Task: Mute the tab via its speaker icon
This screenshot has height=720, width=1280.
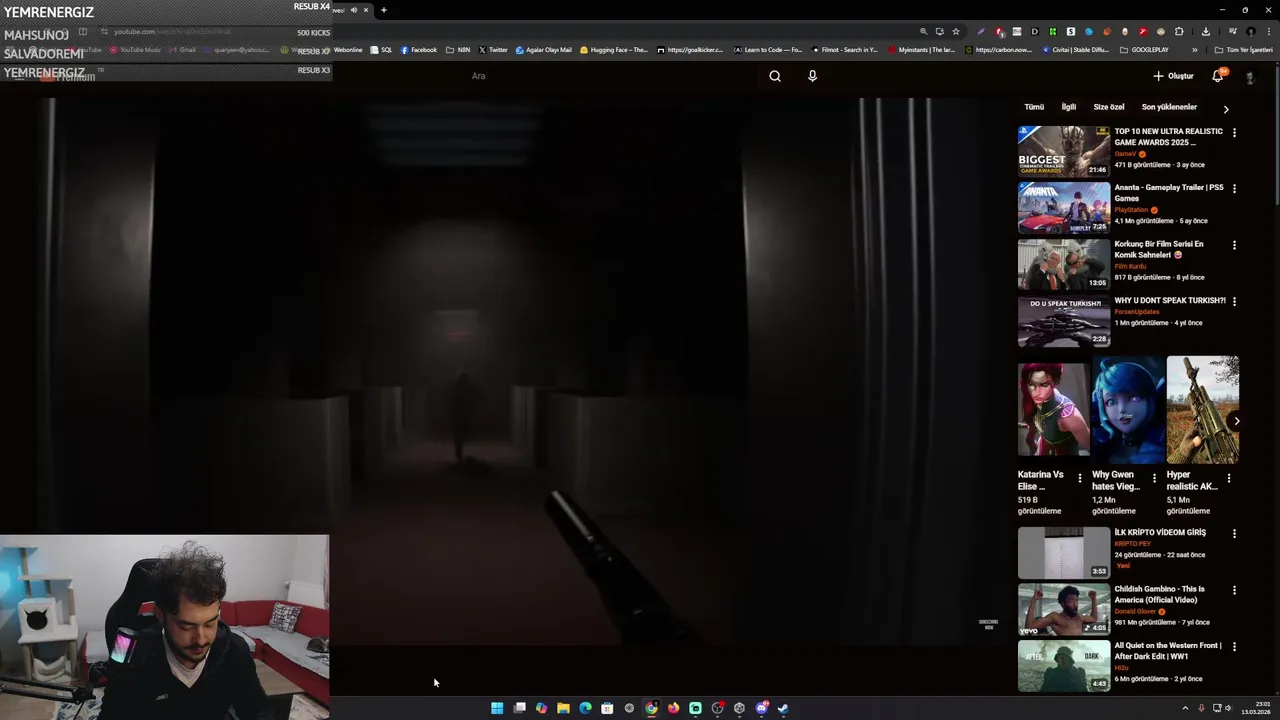Action: [353, 10]
